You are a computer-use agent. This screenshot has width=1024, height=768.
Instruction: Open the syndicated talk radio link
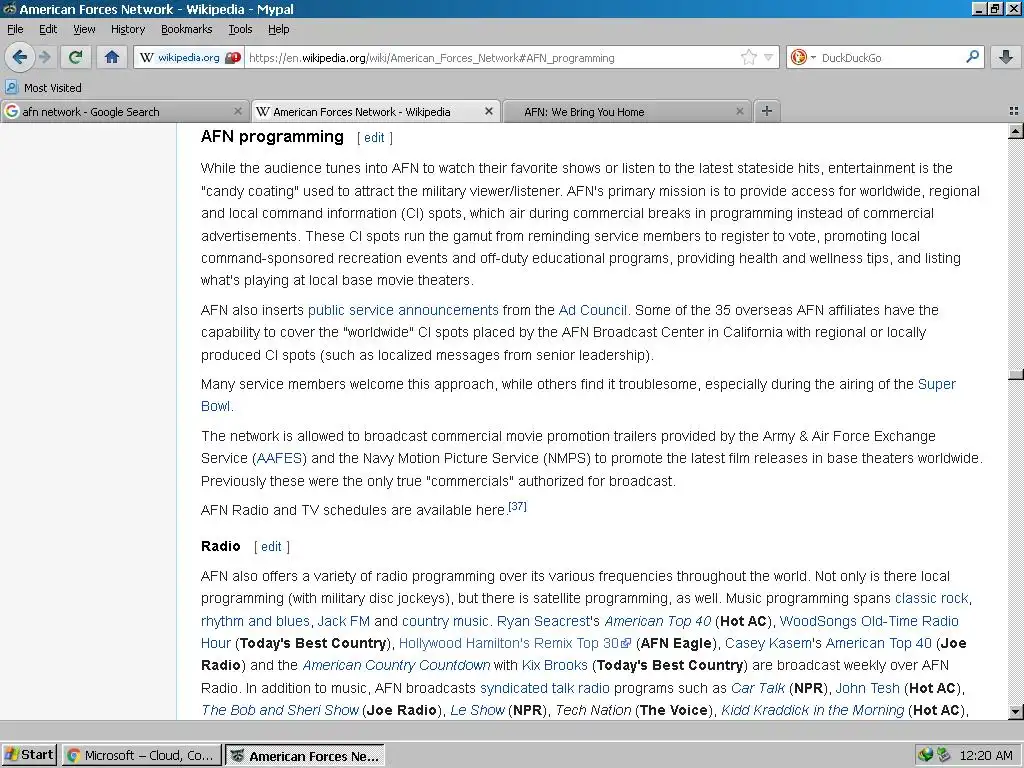pos(545,688)
